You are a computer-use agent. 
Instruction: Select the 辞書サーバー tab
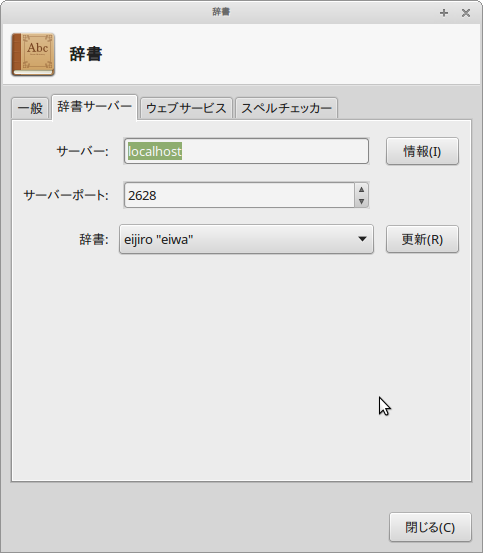pyautogui.click(x=94, y=107)
